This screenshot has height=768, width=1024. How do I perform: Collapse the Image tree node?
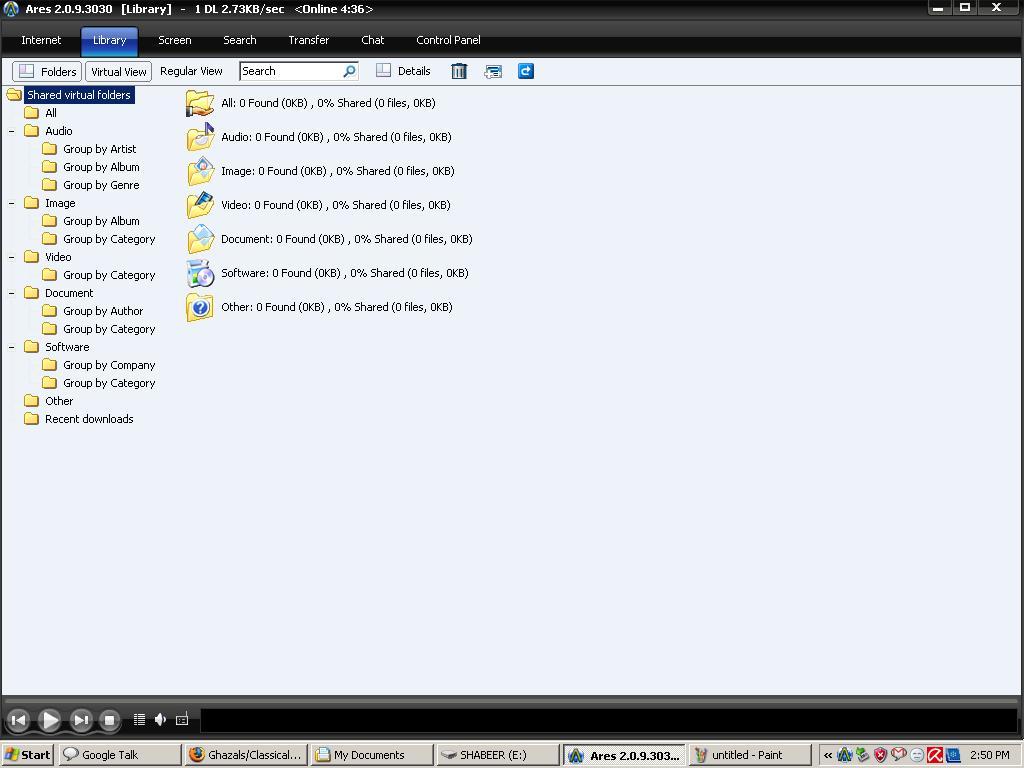[x=11, y=203]
